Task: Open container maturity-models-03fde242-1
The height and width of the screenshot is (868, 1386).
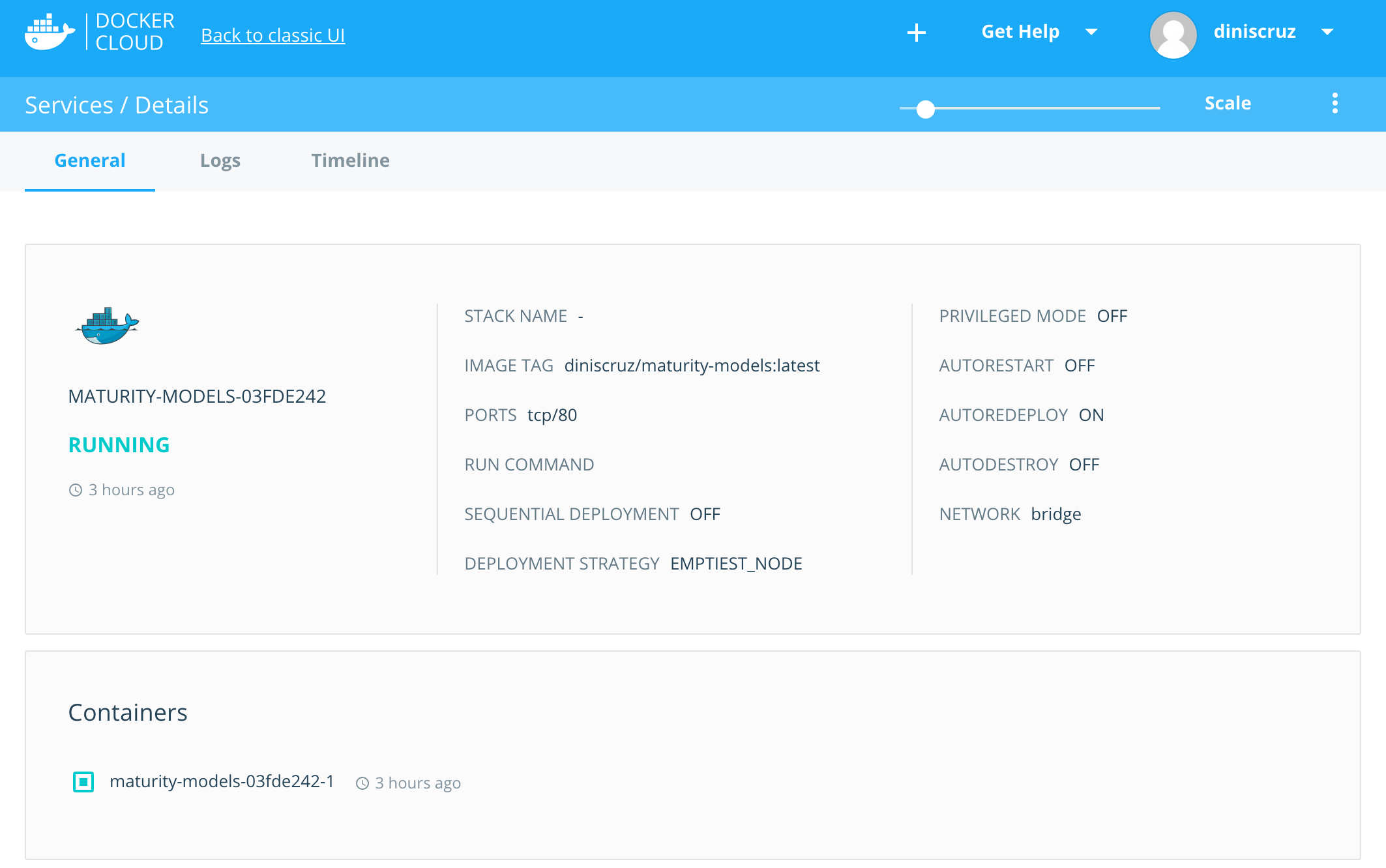Action: click(x=222, y=781)
